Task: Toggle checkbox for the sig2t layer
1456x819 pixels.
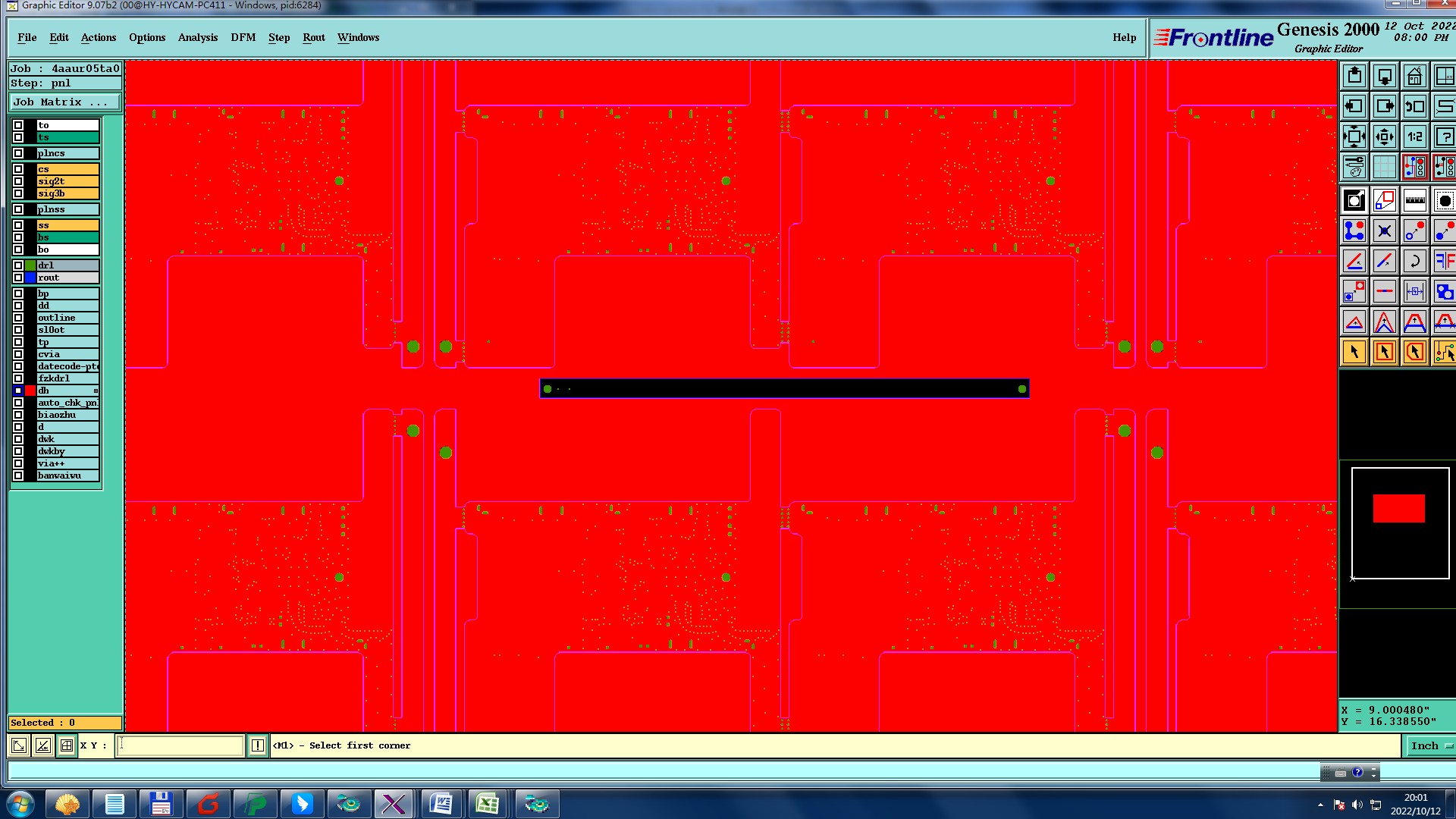Action: pos(18,181)
